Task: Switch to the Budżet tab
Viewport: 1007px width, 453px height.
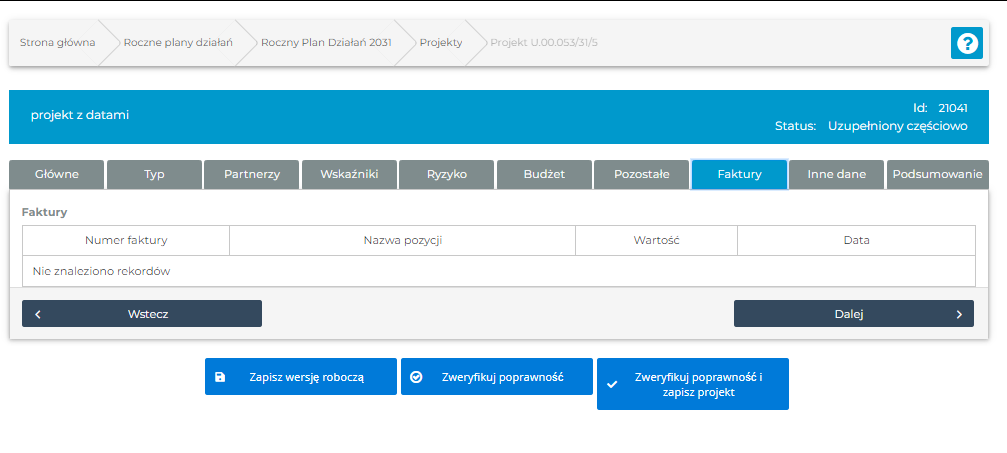Action: pos(544,174)
